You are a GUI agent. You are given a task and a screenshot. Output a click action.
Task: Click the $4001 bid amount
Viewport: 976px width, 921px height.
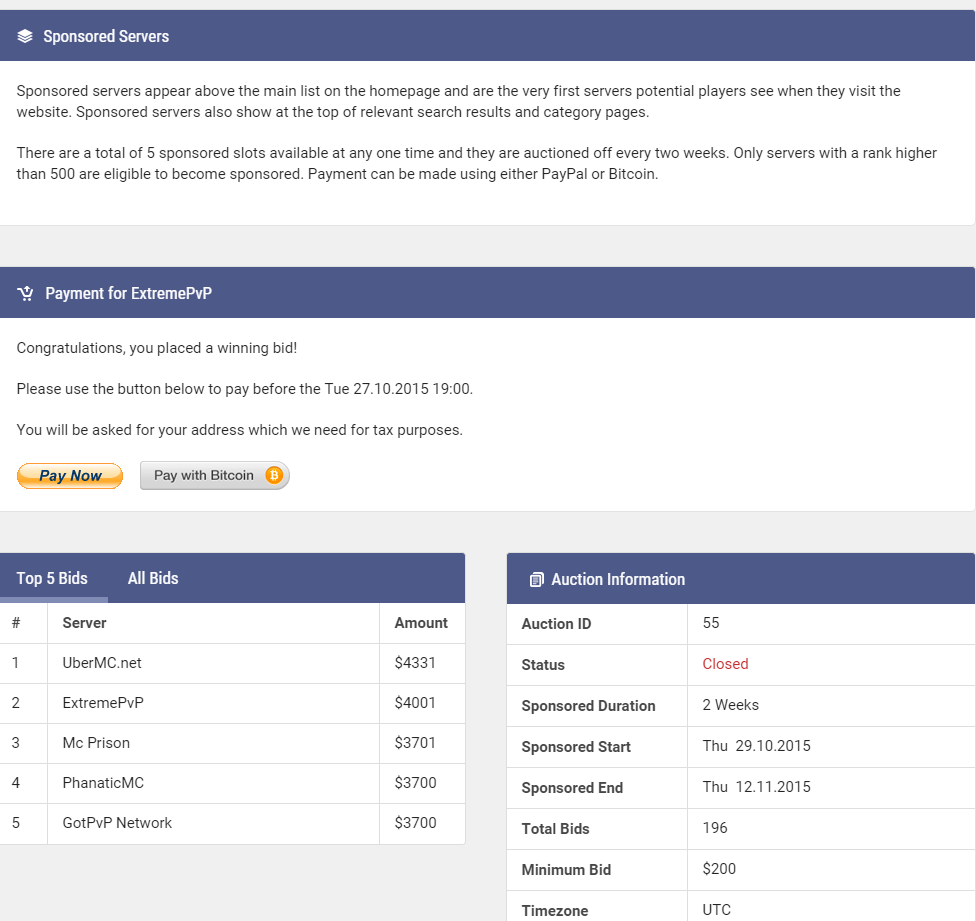[x=415, y=703]
